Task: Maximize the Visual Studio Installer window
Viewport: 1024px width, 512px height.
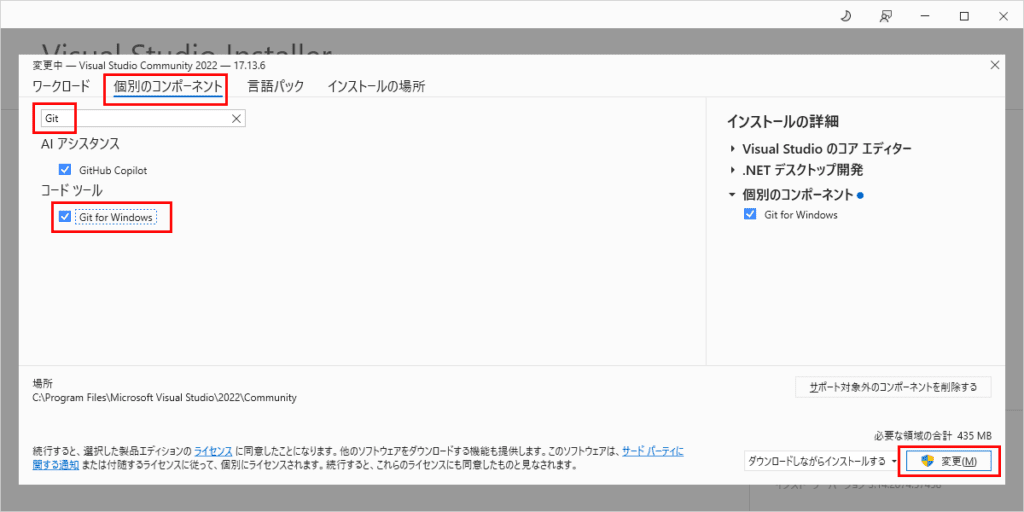Action: (x=964, y=17)
